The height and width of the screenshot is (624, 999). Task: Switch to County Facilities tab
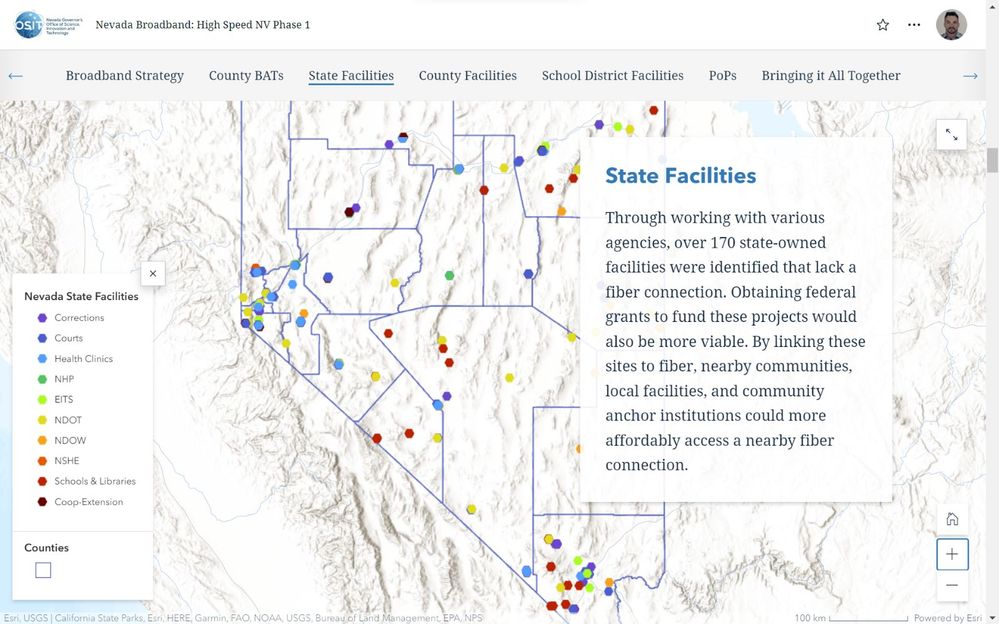click(468, 76)
